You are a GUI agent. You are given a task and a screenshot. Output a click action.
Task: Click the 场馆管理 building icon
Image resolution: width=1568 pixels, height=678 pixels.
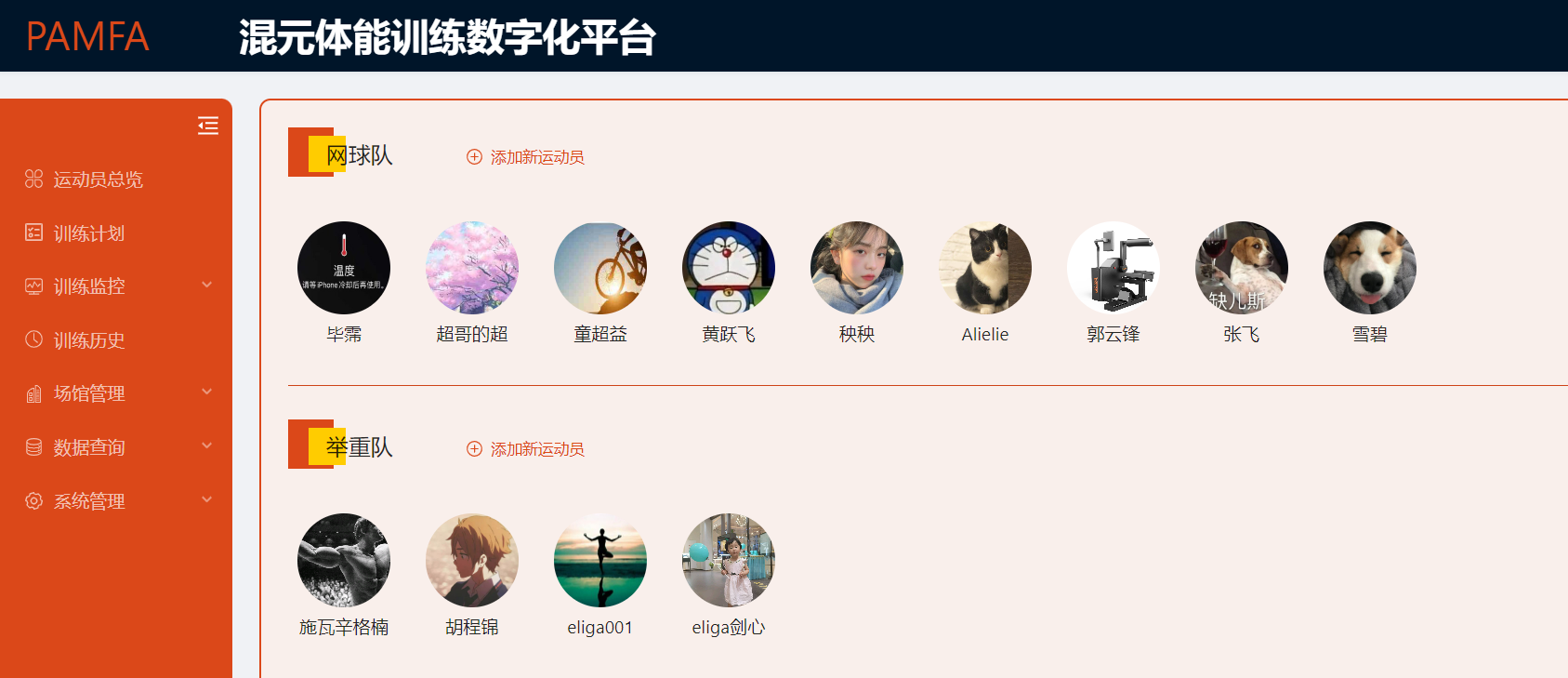[34, 393]
